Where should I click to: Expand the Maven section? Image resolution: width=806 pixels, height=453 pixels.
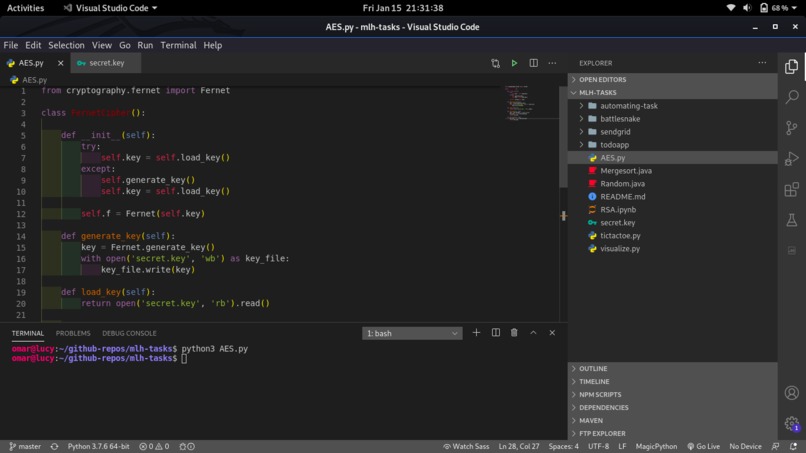(672, 420)
